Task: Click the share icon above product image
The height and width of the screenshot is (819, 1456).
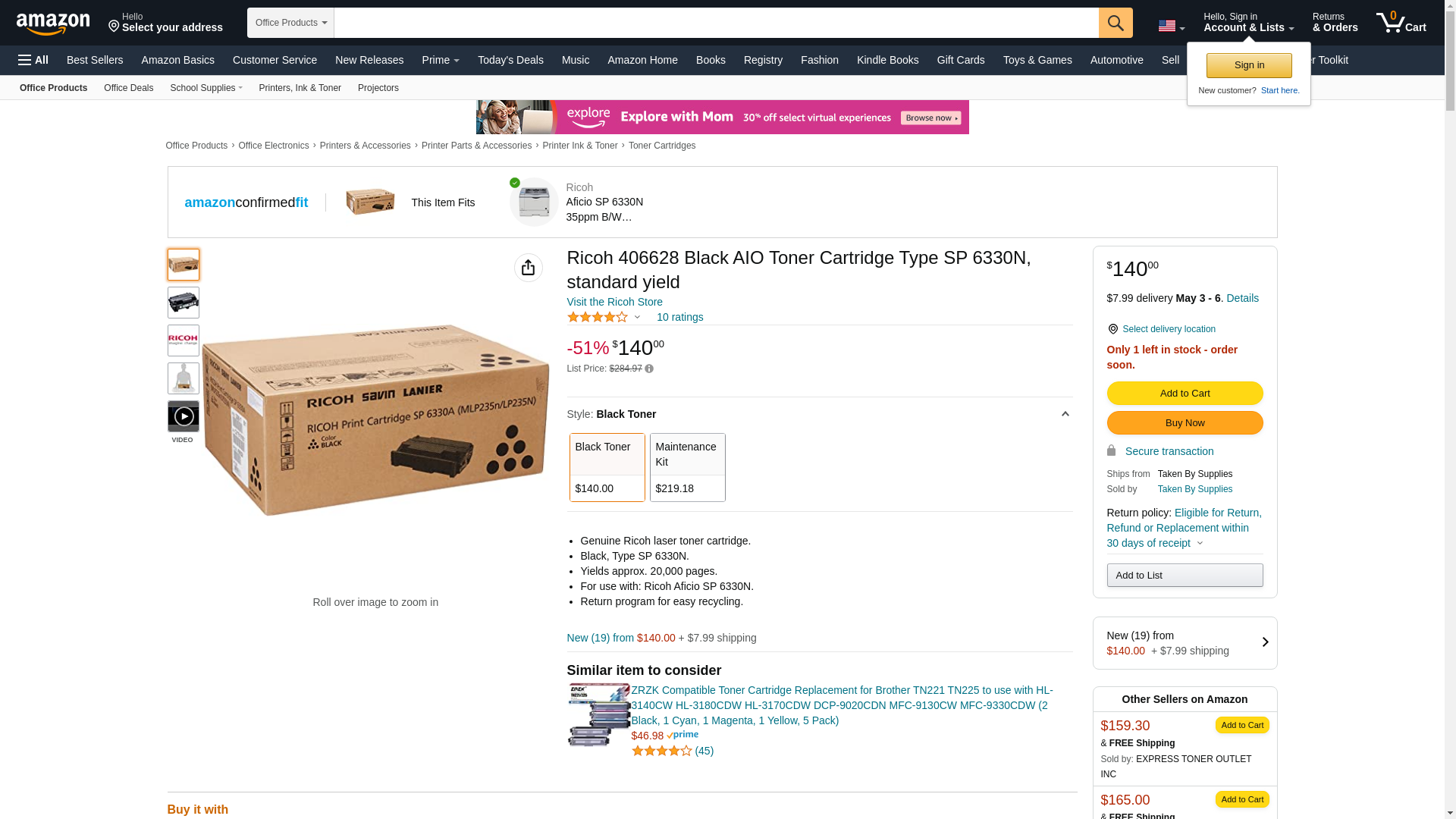Action: [x=528, y=268]
